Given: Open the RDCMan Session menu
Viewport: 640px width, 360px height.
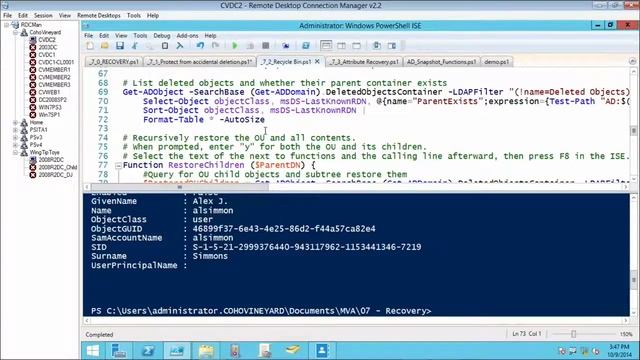Looking at the screenshot, I should pos(43,16).
